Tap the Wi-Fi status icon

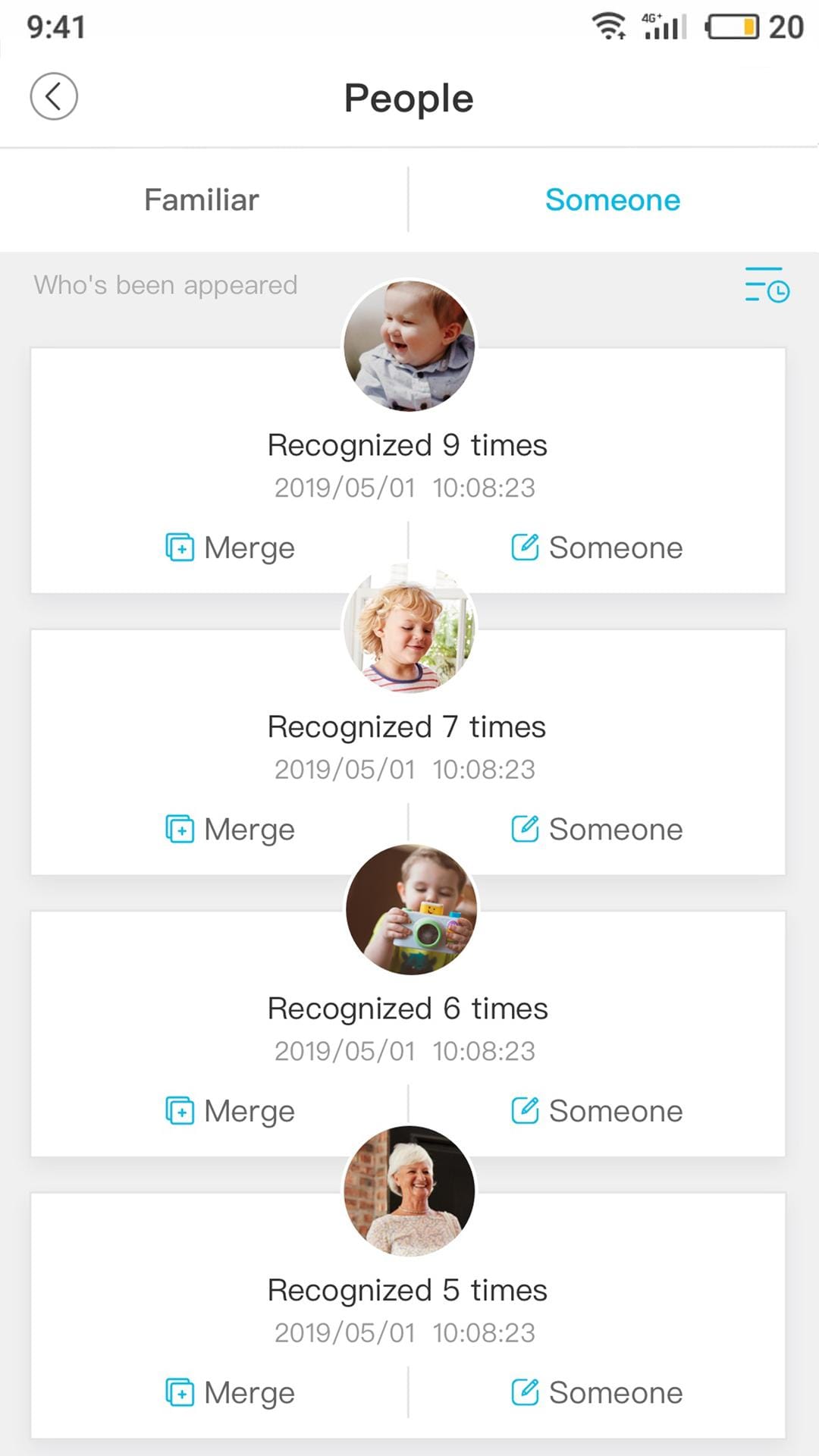pos(608,27)
